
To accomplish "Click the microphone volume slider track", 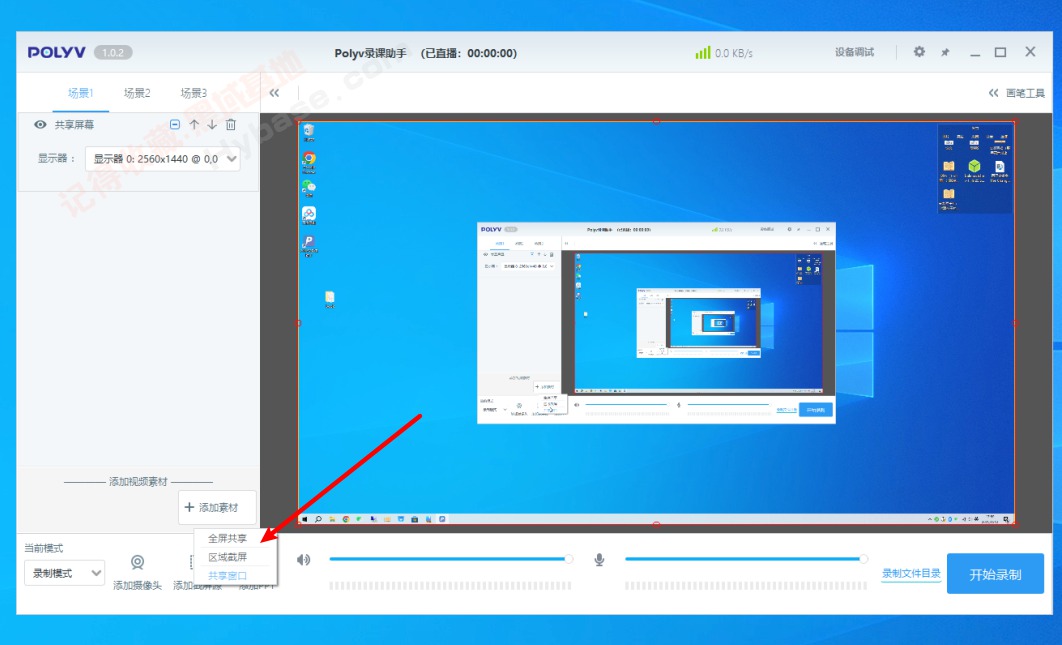I will click(746, 559).
